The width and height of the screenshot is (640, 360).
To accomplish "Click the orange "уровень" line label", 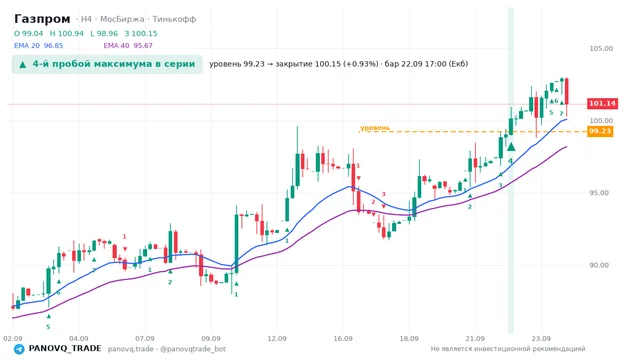I will (x=375, y=128).
